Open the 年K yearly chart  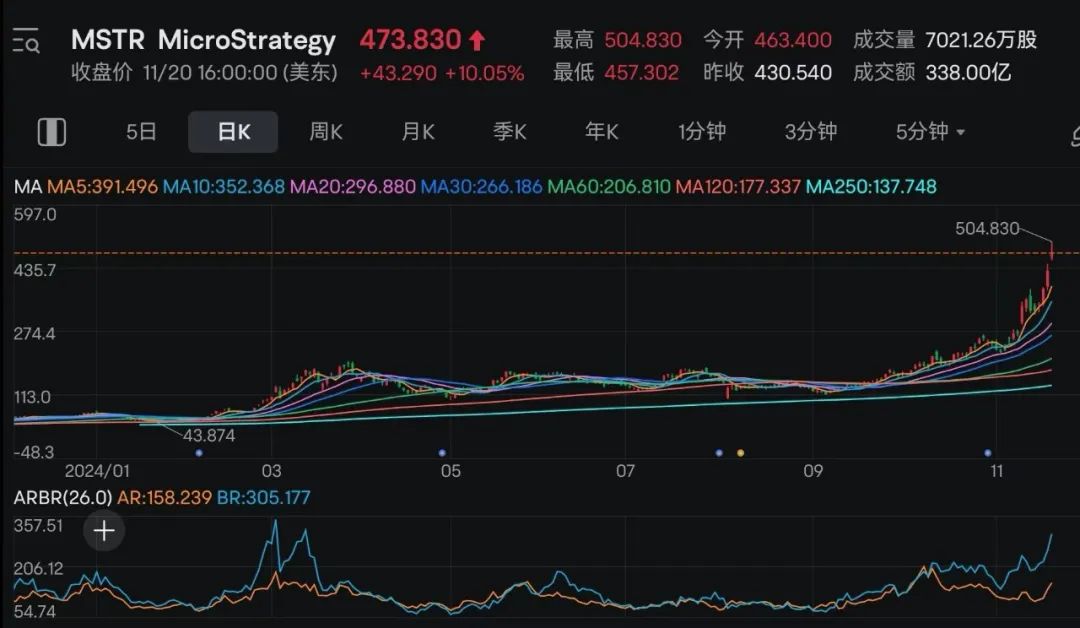(601, 132)
